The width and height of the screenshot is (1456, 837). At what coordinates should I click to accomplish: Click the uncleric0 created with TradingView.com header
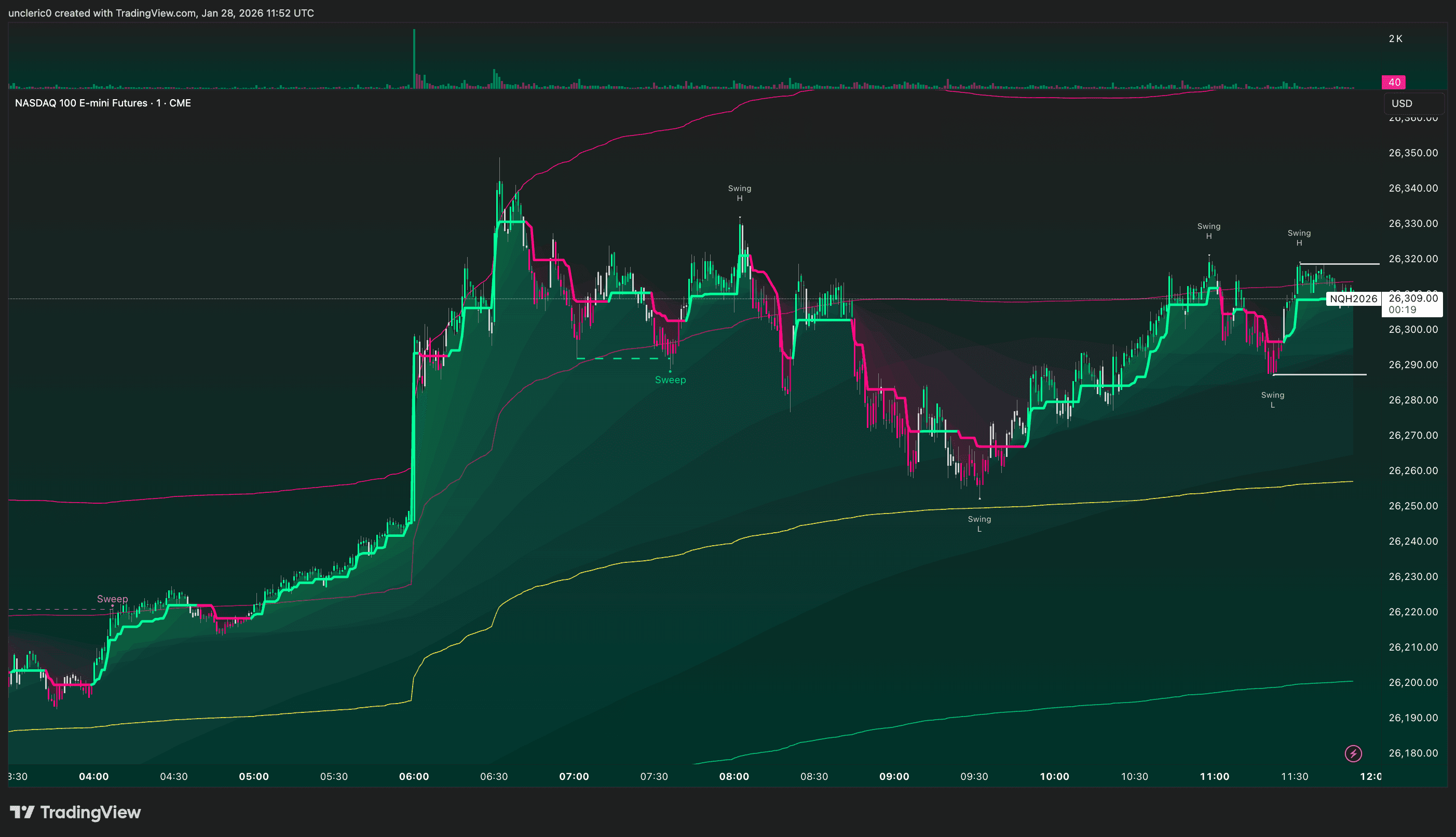click(161, 12)
